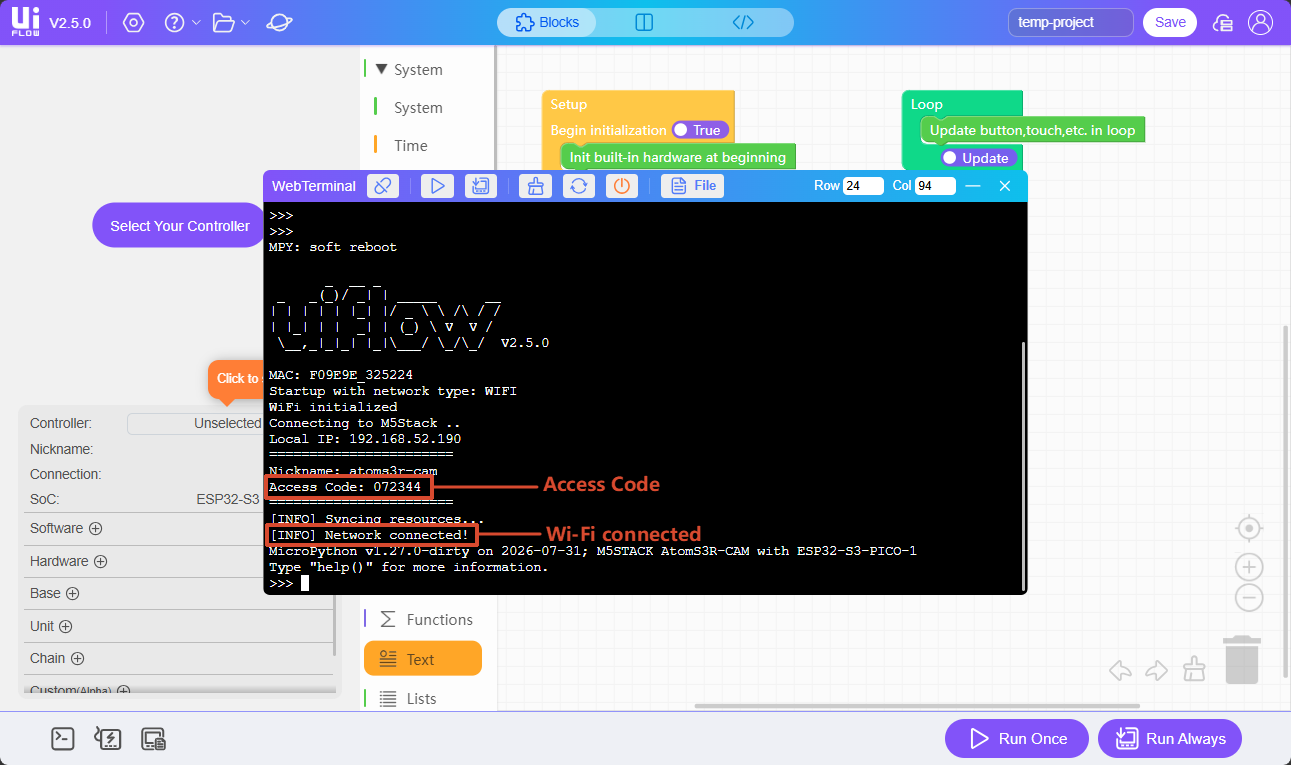Screen dimensions: 1291x765
Task: Click the WebTerminal run play icon
Action: pos(438,186)
